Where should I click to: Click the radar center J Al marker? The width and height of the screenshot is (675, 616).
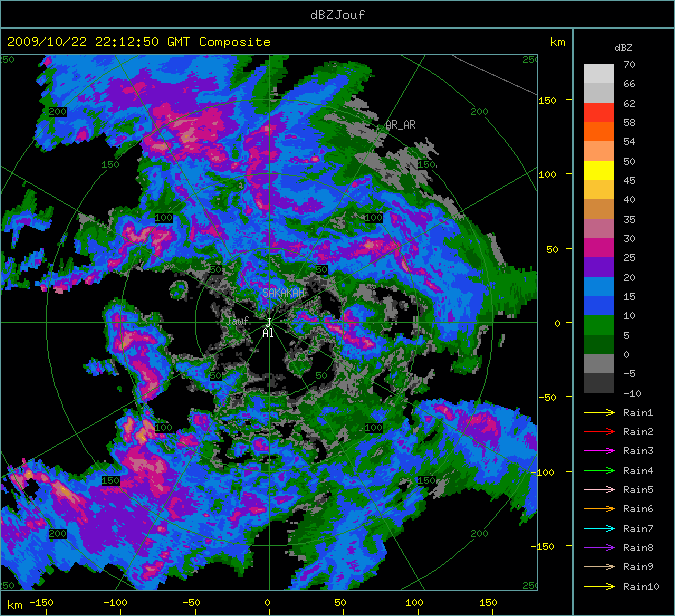pos(268,328)
